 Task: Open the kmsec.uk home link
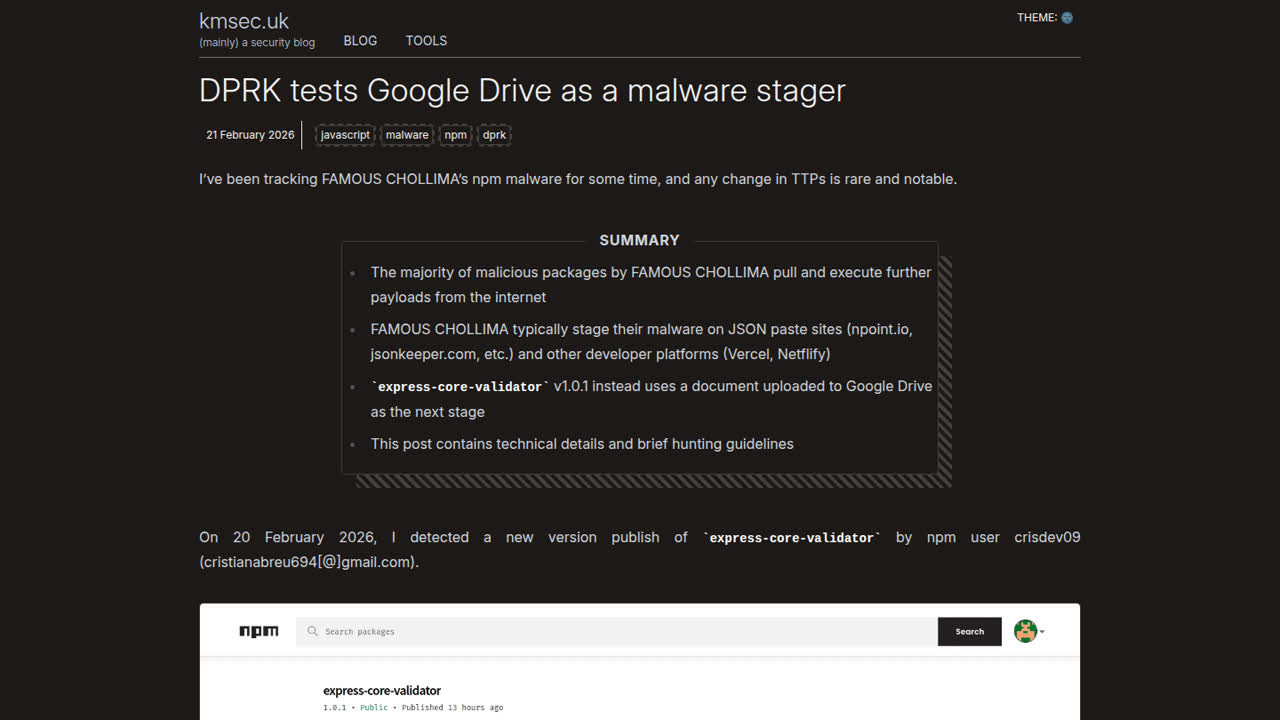[x=244, y=21]
